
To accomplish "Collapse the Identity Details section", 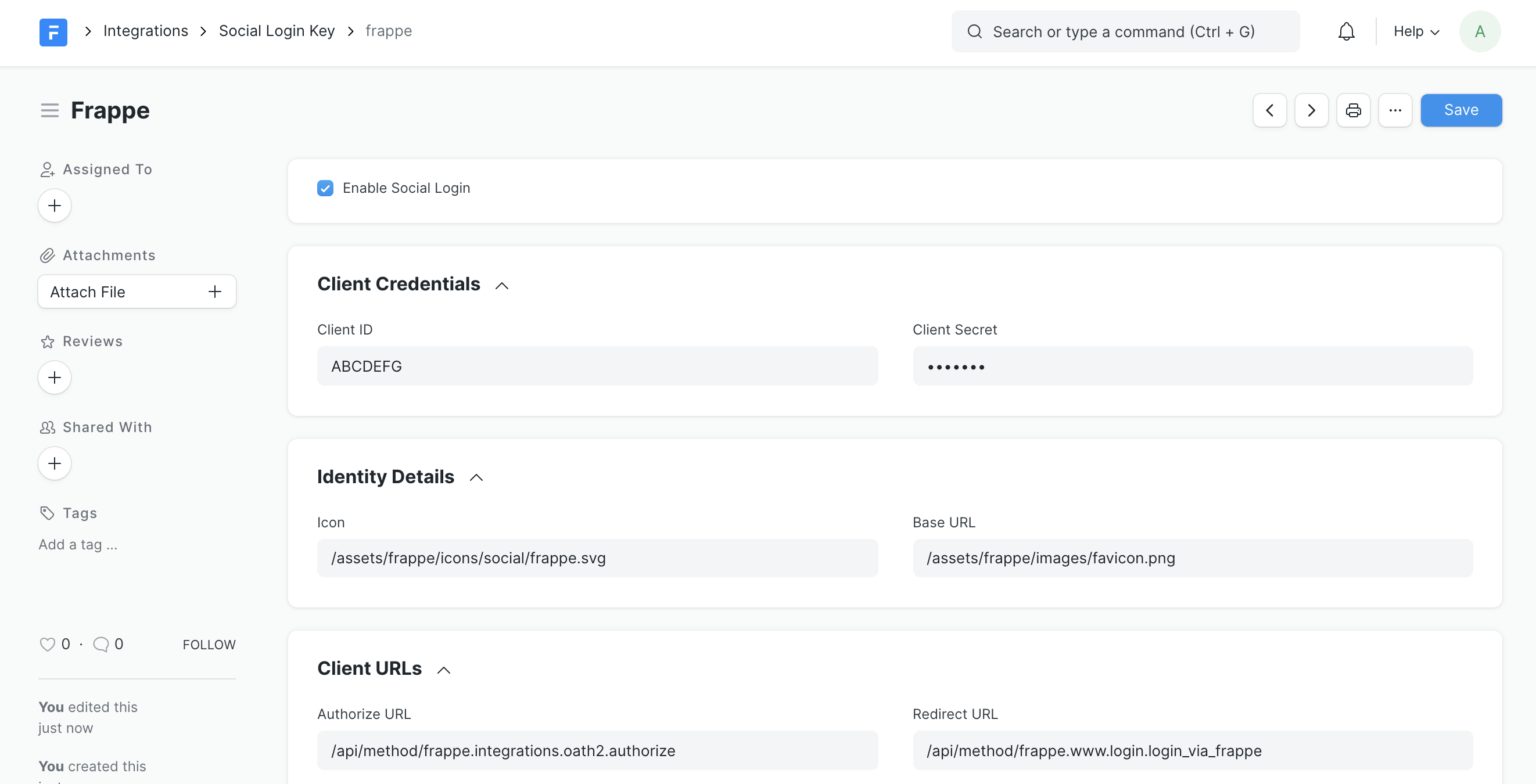I will coord(476,477).
